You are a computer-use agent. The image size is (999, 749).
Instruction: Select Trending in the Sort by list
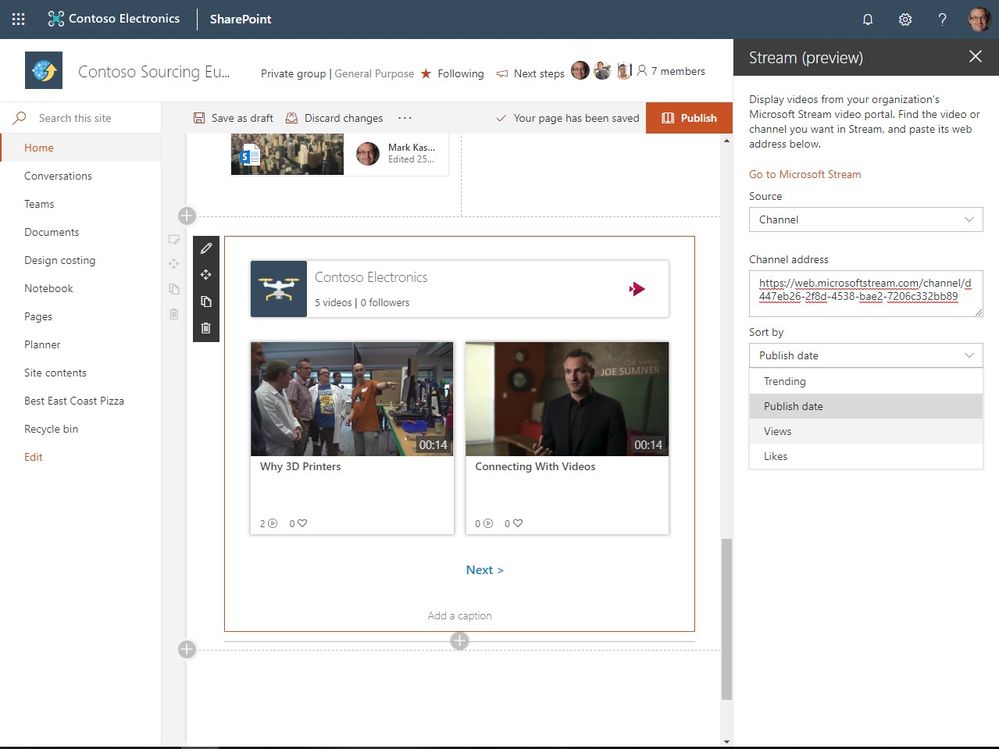[x=866, y=382]
